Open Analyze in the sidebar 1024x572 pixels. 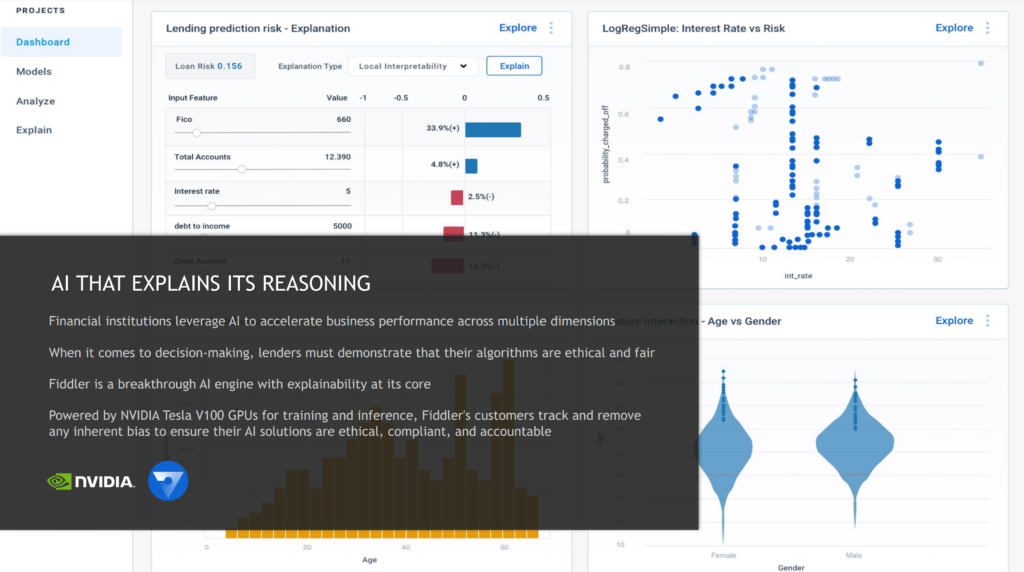pyautogui.click(x=35, y=101)
